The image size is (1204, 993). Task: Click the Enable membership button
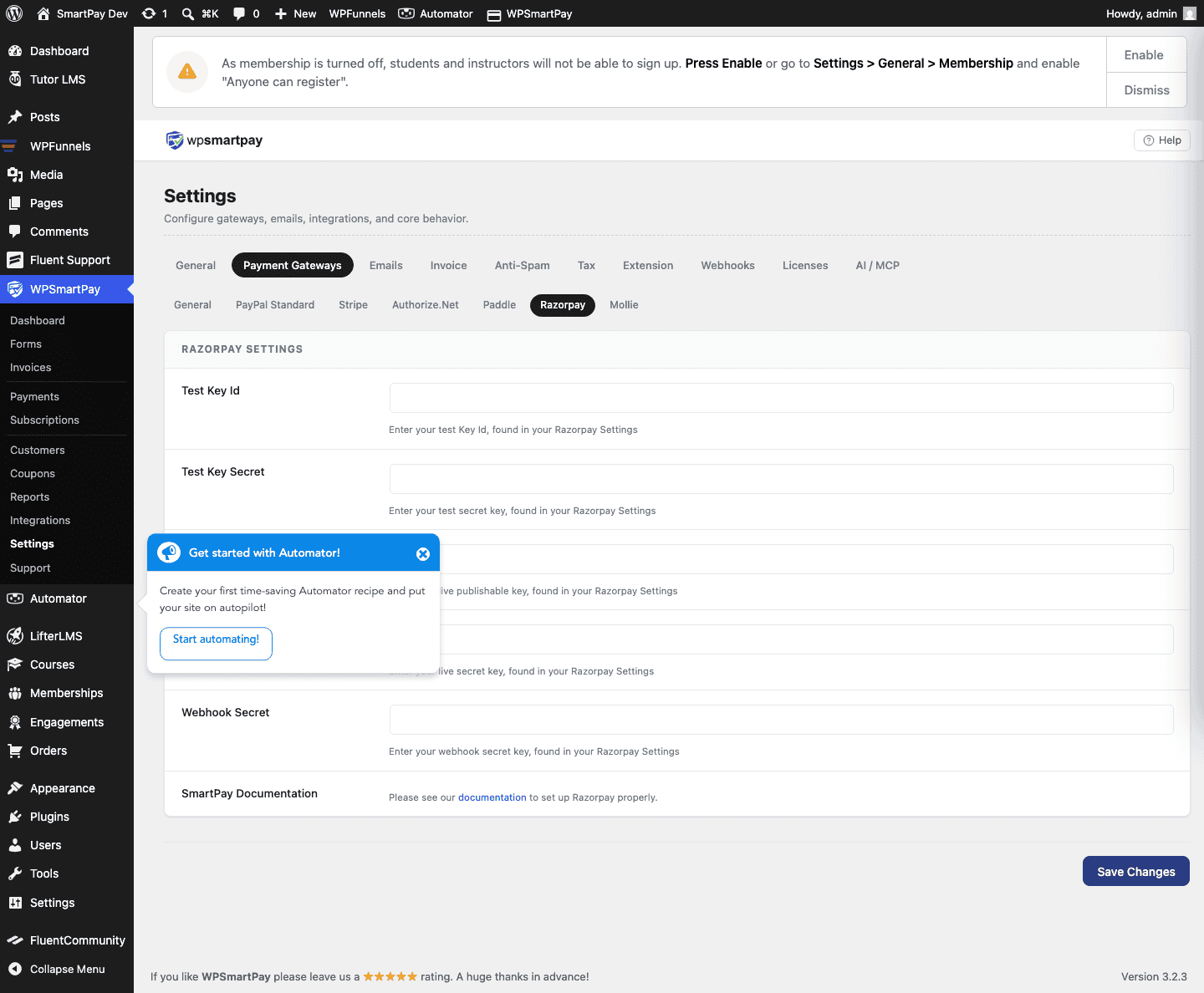(1146, 54)
